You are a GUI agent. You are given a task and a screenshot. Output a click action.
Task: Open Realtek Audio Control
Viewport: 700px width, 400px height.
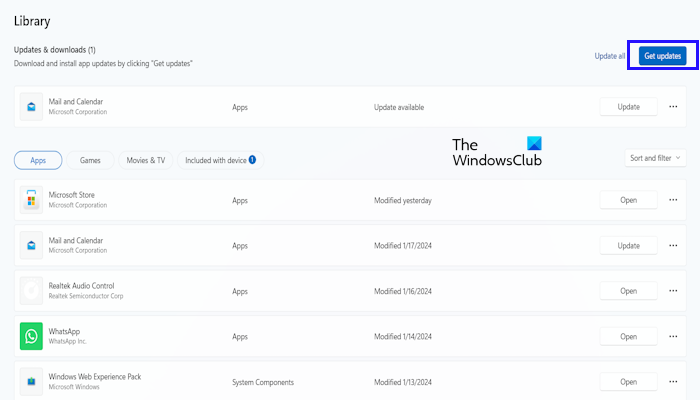point(629,291)
